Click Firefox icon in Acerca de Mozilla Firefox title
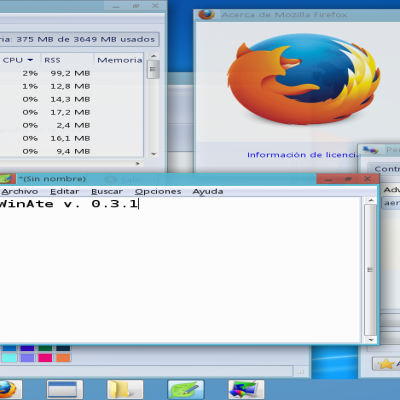Viewport: 400px width, 400px height. 206,15
